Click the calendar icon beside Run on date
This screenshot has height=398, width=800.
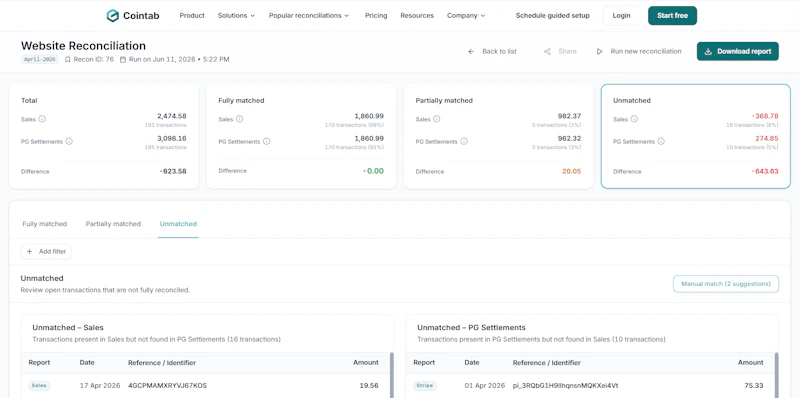pos(123,60)
